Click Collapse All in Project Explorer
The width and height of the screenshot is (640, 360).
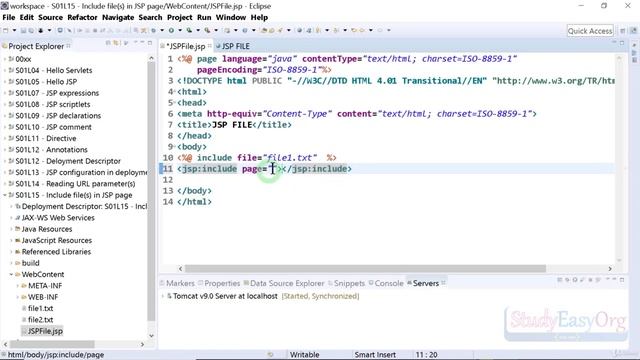click(x=108, y=42)
